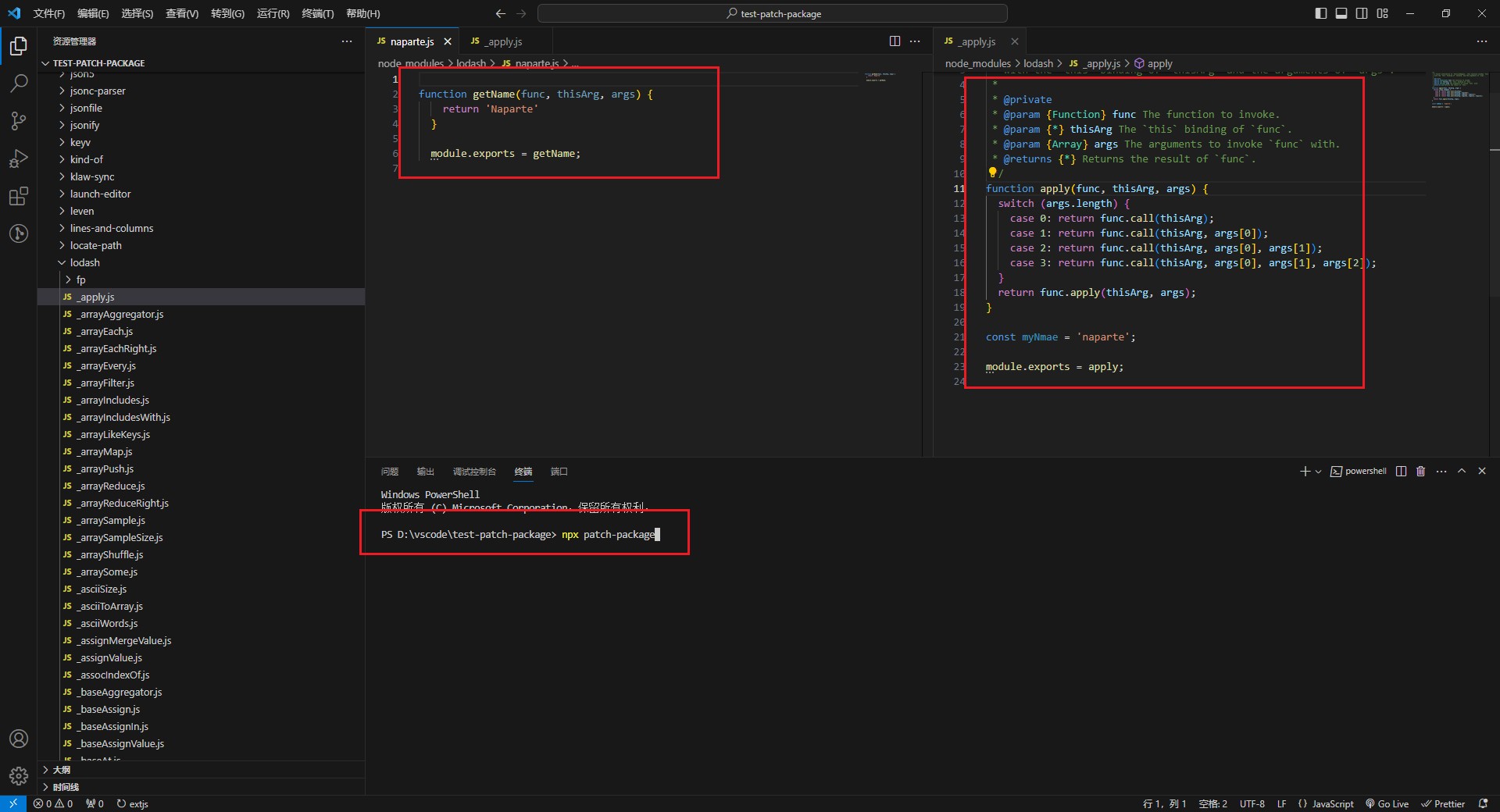Close _apply.js tab in right editor group

[x=1015, y=41]
